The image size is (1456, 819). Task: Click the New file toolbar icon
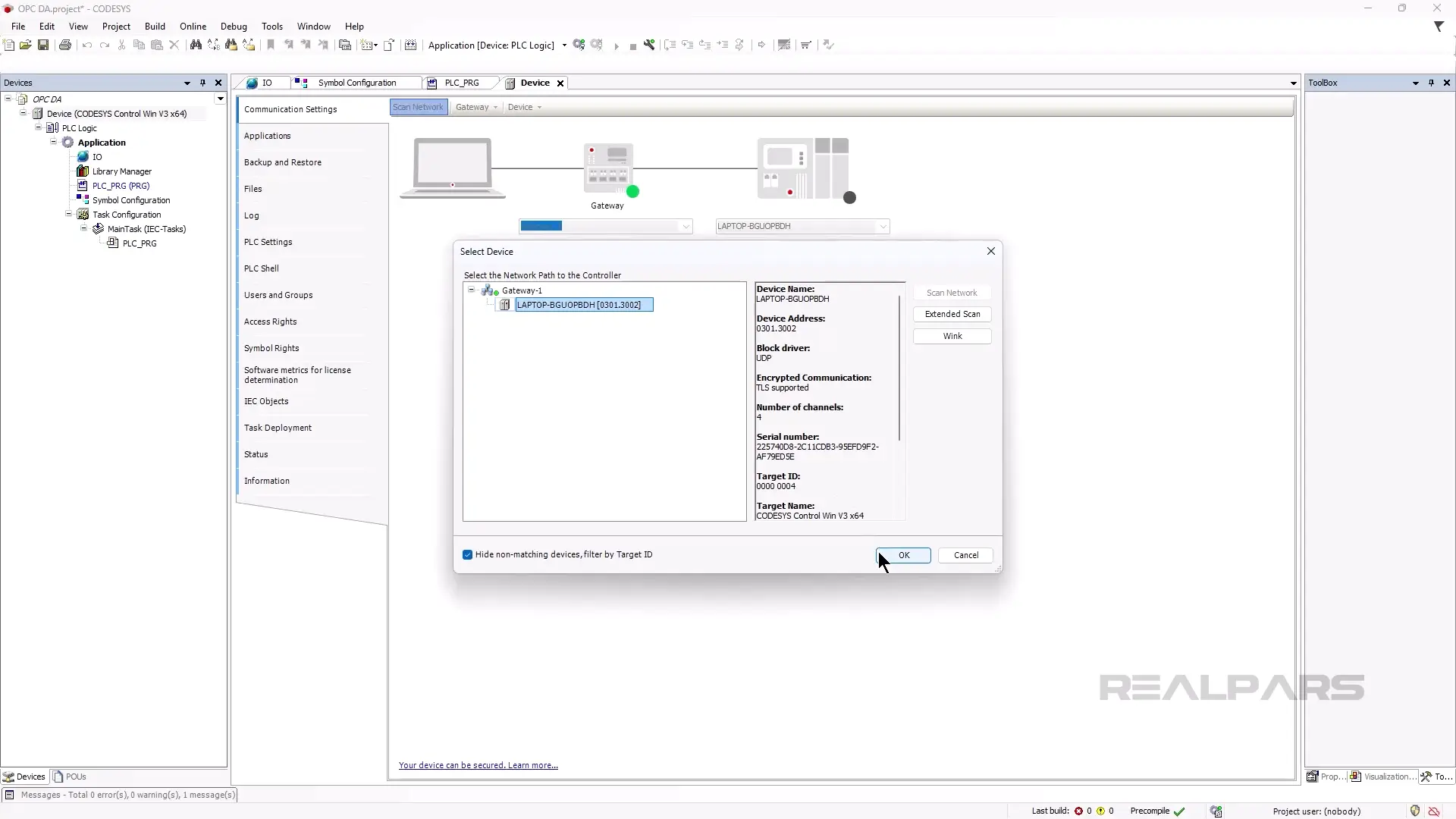pos(9,45)
